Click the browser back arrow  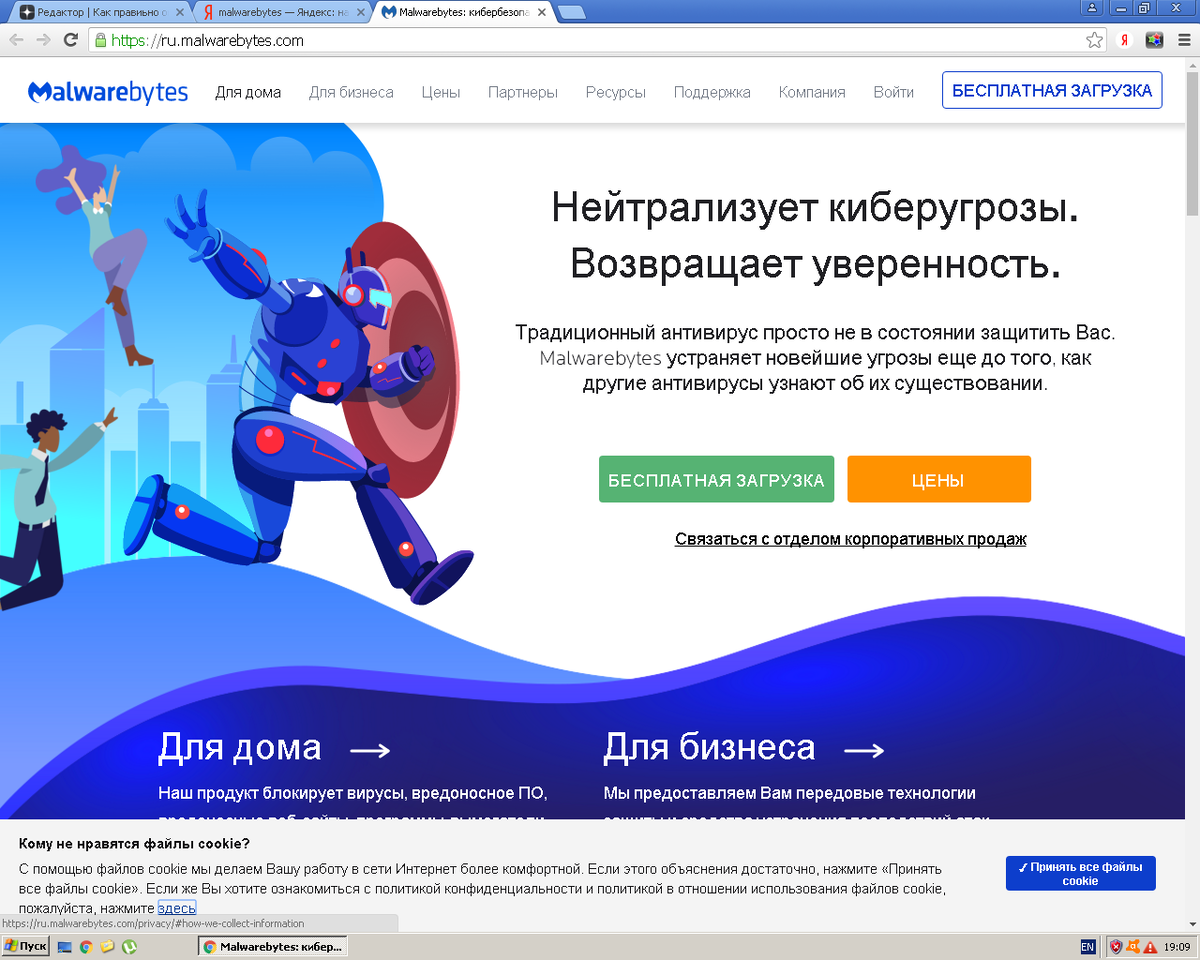tap(17, 40)
